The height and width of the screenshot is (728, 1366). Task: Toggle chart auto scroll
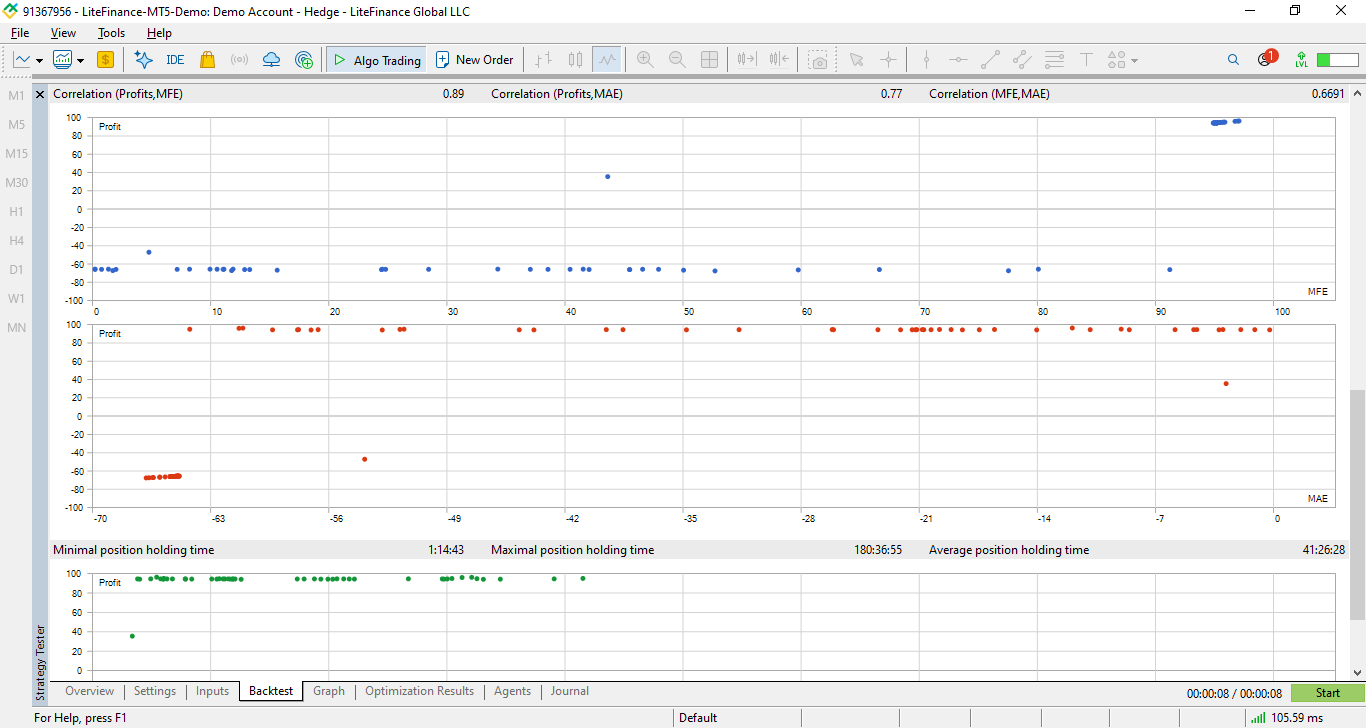pos(746,60)
